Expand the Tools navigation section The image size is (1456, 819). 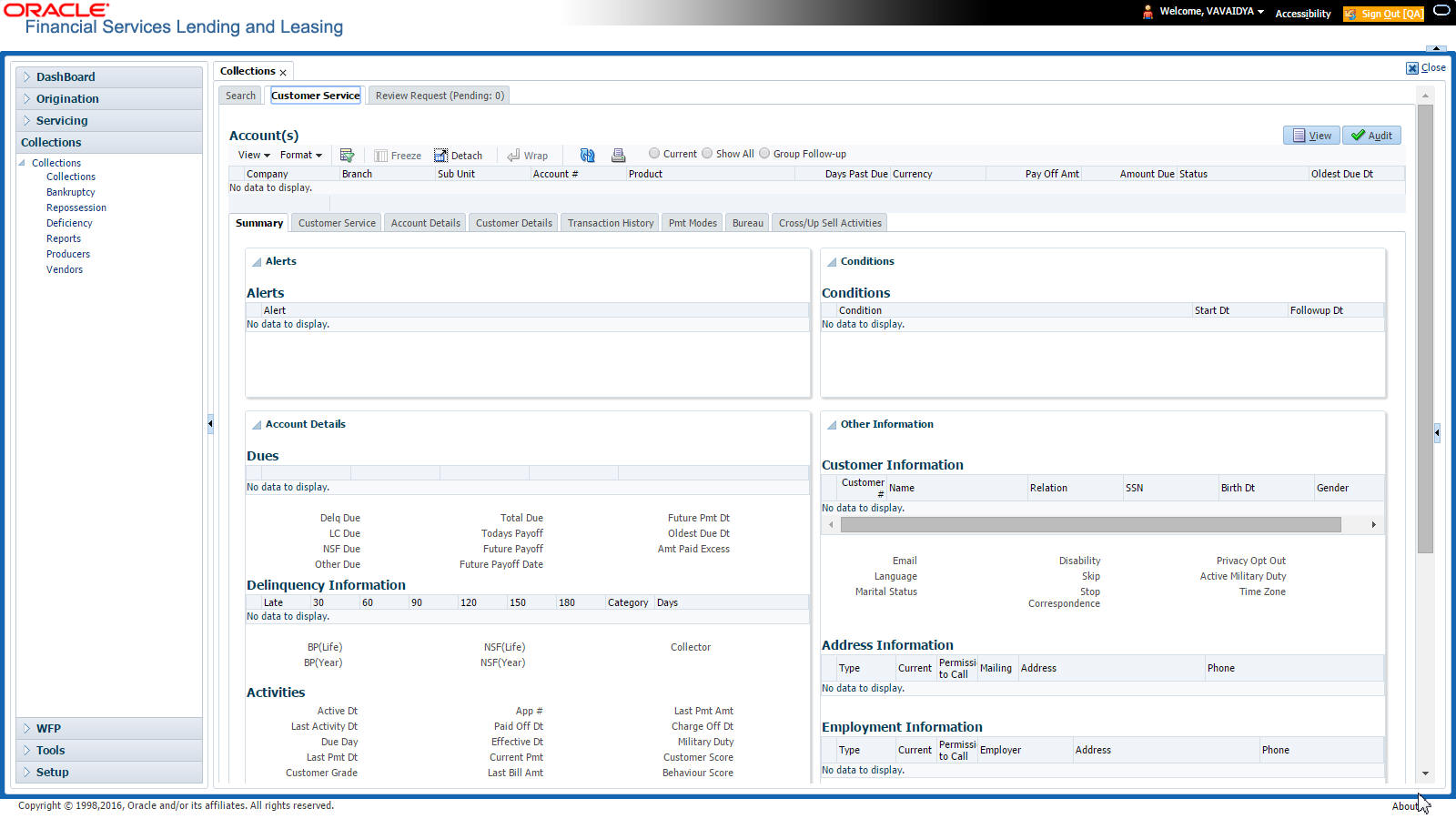[x=109, y=751]
